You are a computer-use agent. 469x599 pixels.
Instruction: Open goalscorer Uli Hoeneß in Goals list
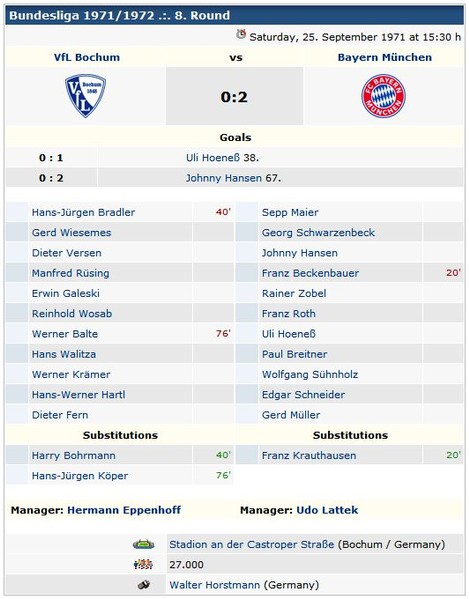click(x=214, y=157)
